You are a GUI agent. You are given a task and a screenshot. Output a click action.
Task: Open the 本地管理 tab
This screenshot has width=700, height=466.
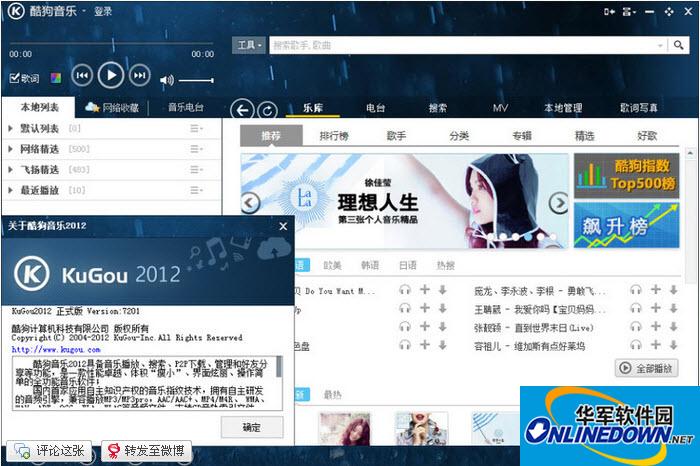coord(563,108)
